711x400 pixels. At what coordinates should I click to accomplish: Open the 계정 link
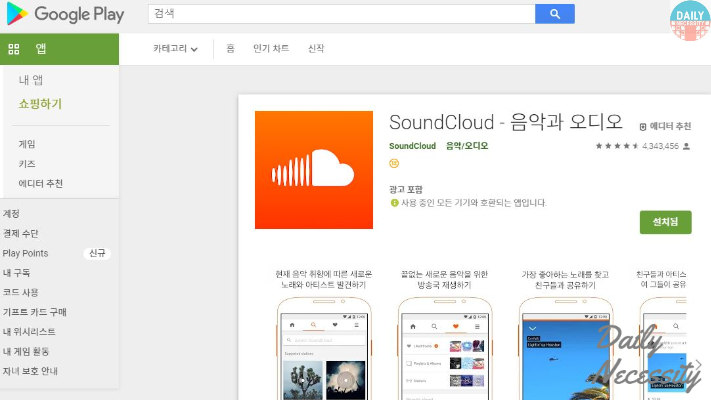point(11,214)
